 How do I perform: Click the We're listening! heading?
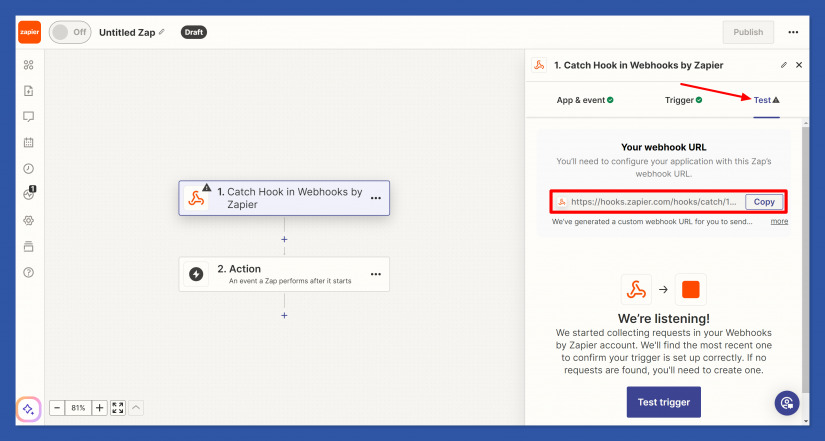pyautogui.click(x=663, y=318)
